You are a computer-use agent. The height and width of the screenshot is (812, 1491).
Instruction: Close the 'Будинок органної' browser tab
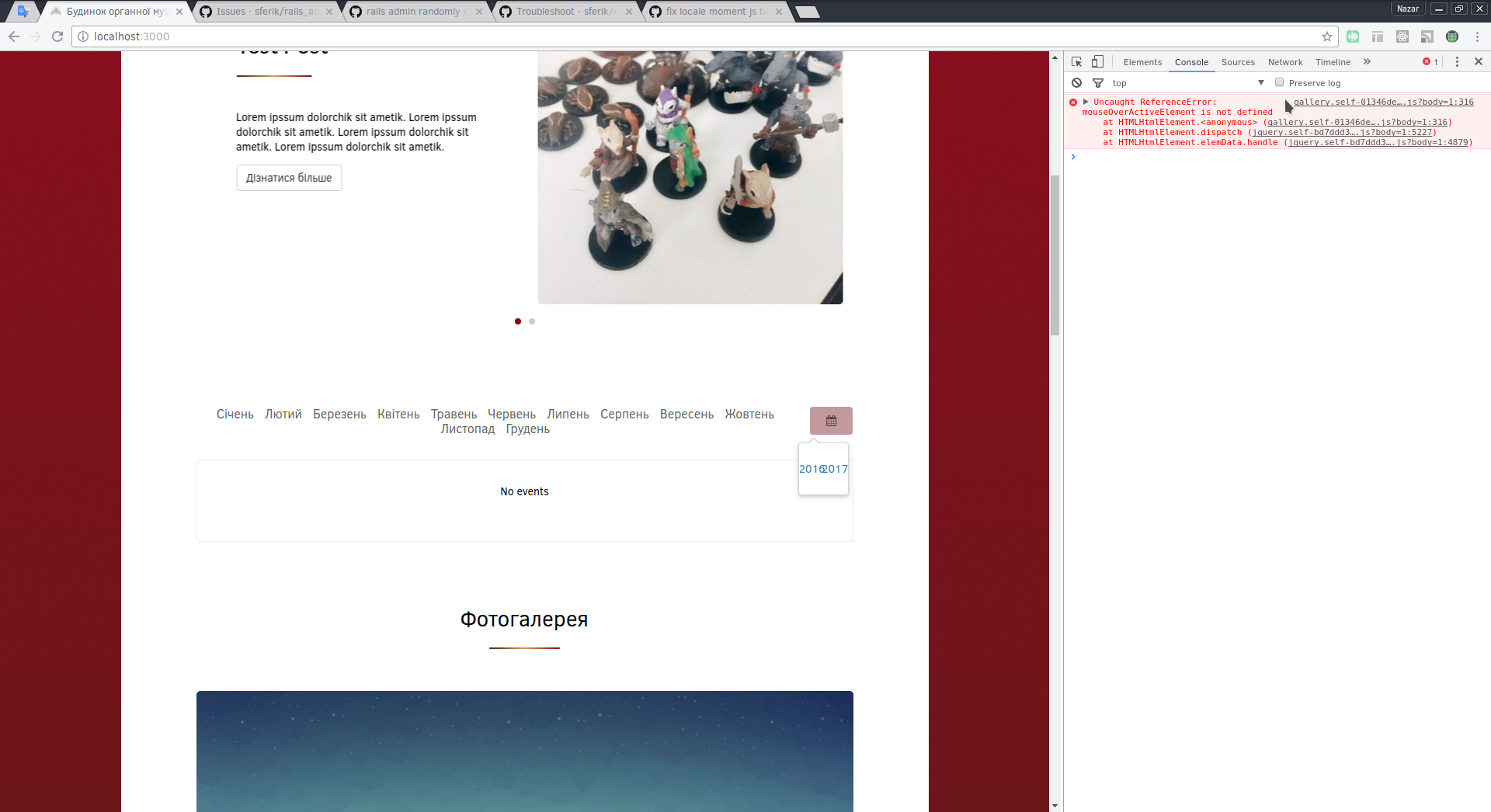[179, 12]
